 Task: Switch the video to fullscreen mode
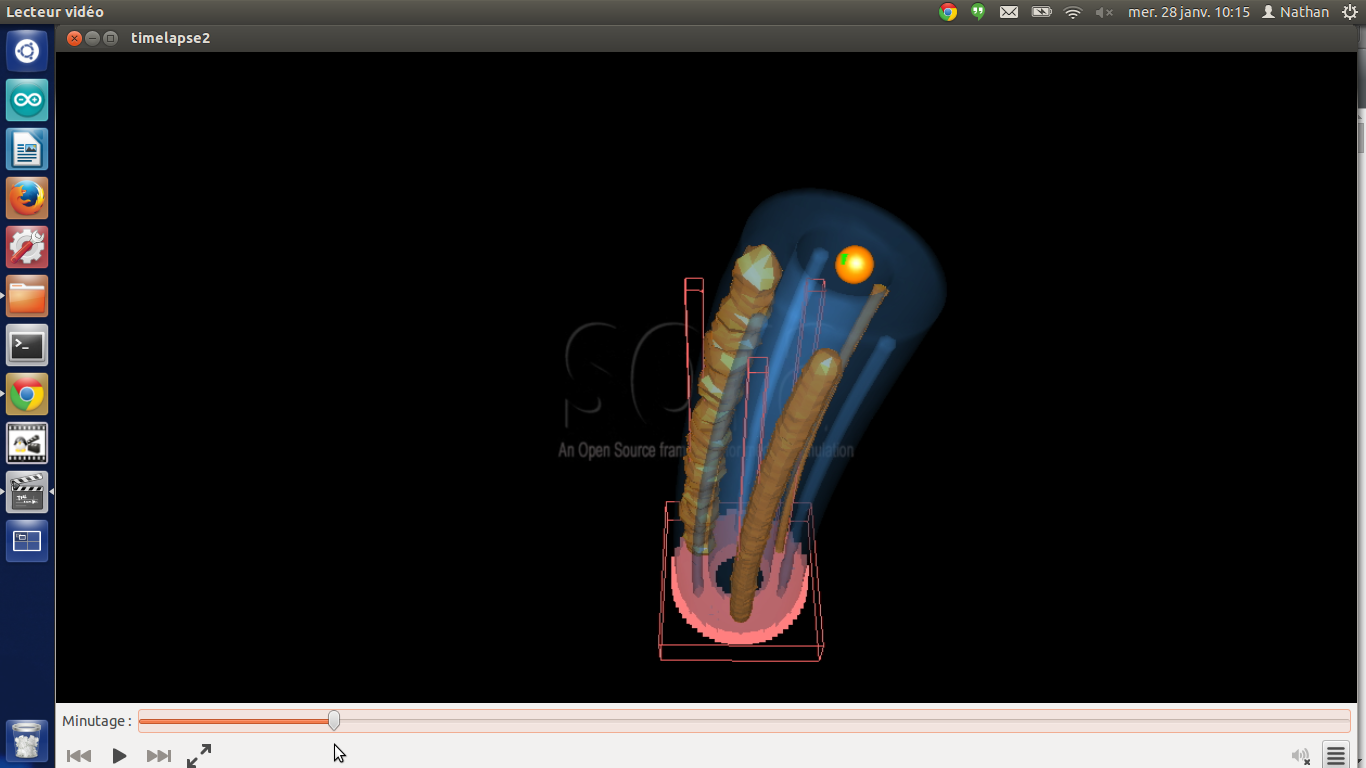coord(199,755)
